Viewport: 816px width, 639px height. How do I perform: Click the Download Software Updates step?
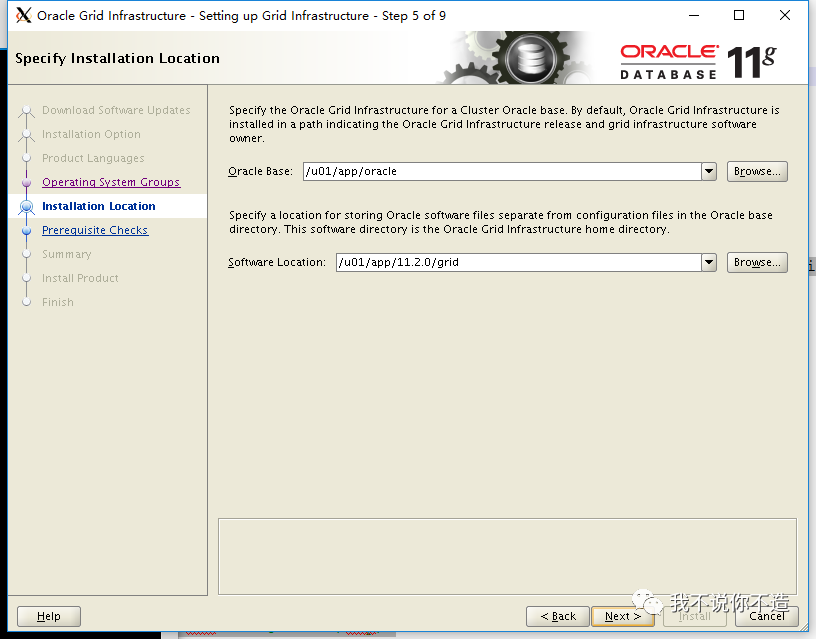tap(116, 110)
